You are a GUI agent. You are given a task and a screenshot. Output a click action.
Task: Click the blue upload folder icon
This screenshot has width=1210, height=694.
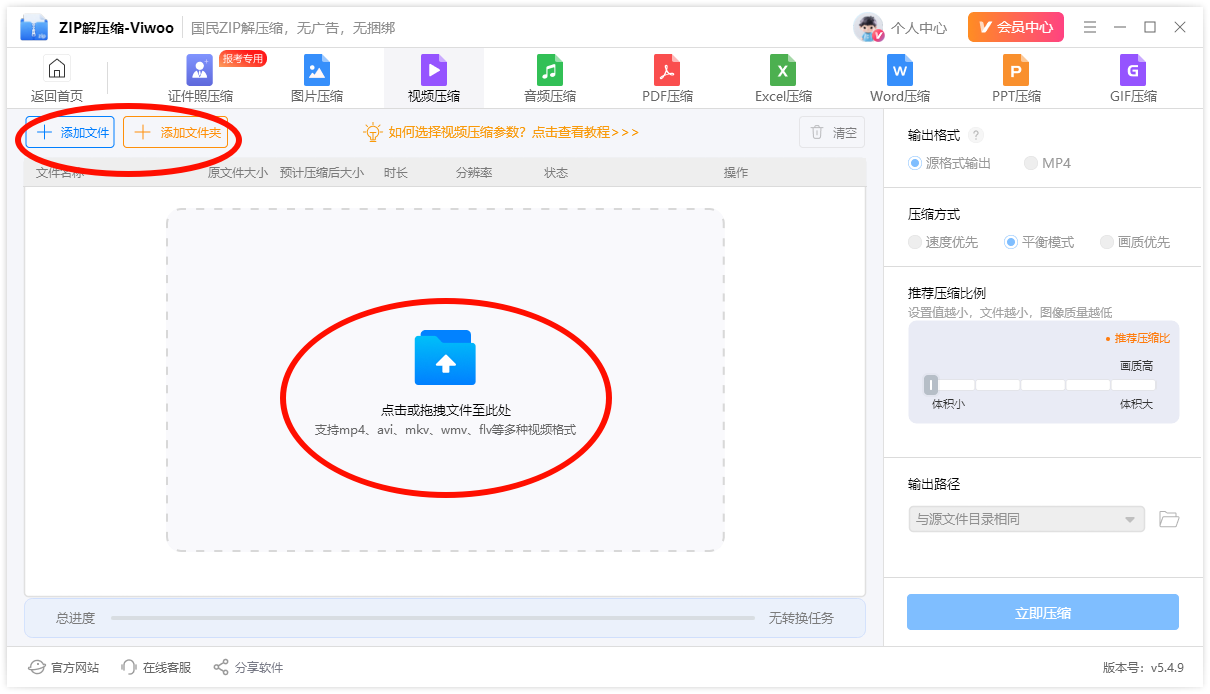[x=445, y=358]
